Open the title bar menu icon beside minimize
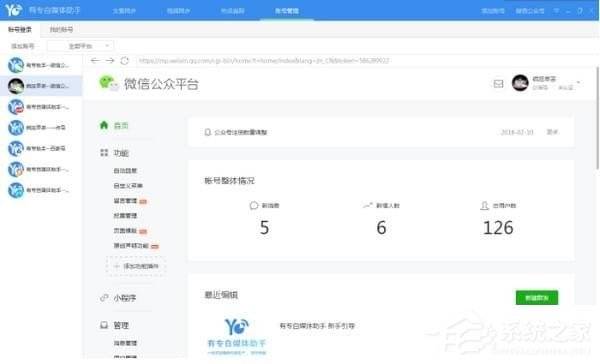 pyautogui.click(x=556, y=11)
